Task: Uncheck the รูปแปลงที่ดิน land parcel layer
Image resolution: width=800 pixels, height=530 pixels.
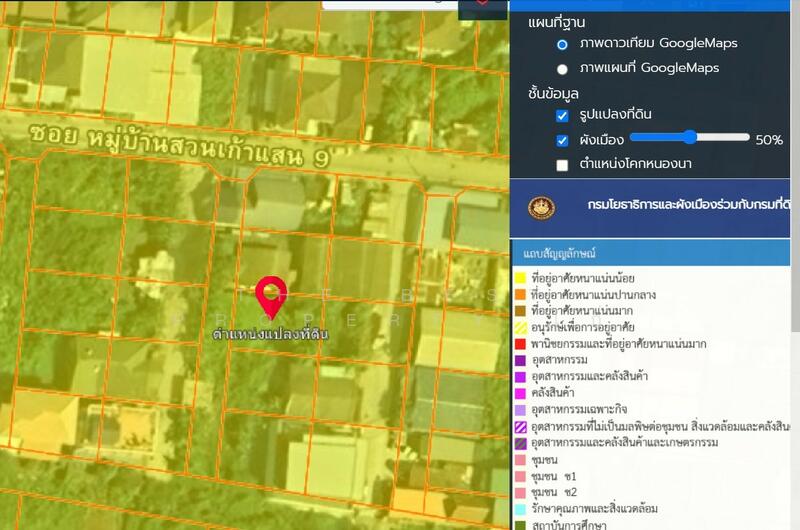Action: (x=562, y=116)
